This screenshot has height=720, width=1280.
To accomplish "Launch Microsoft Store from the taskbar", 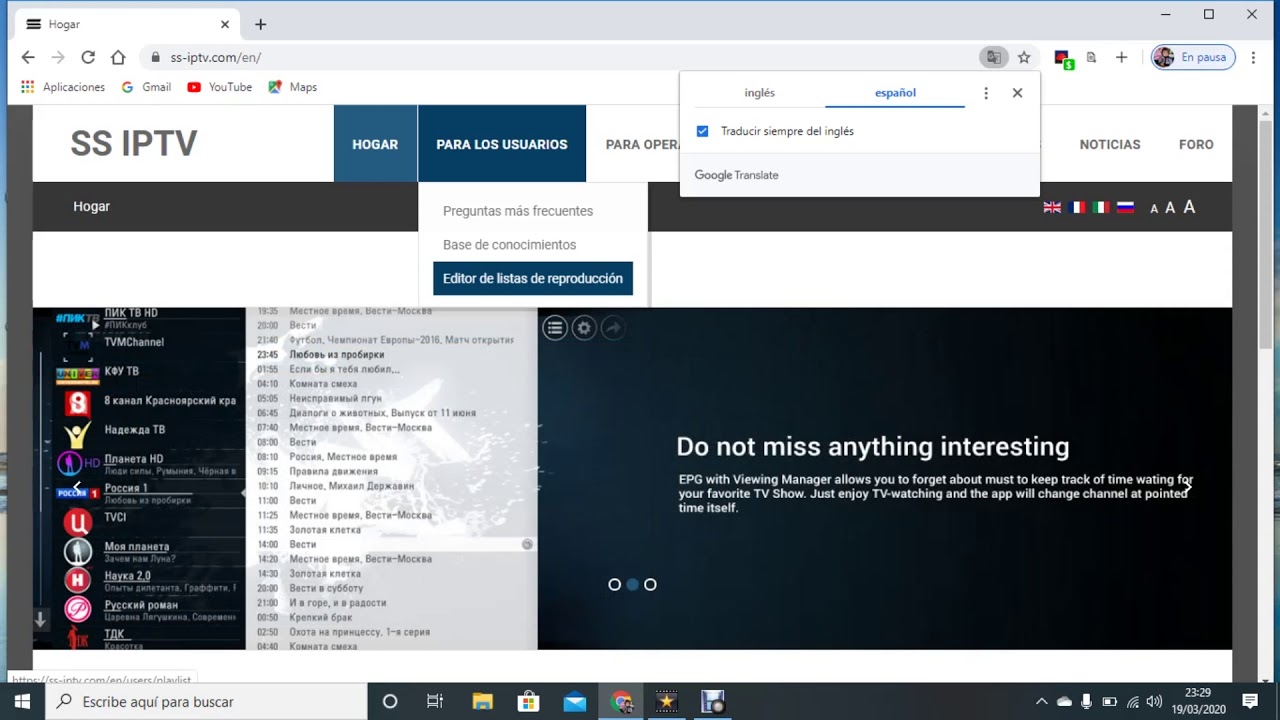I will click(x=528, y=701).
